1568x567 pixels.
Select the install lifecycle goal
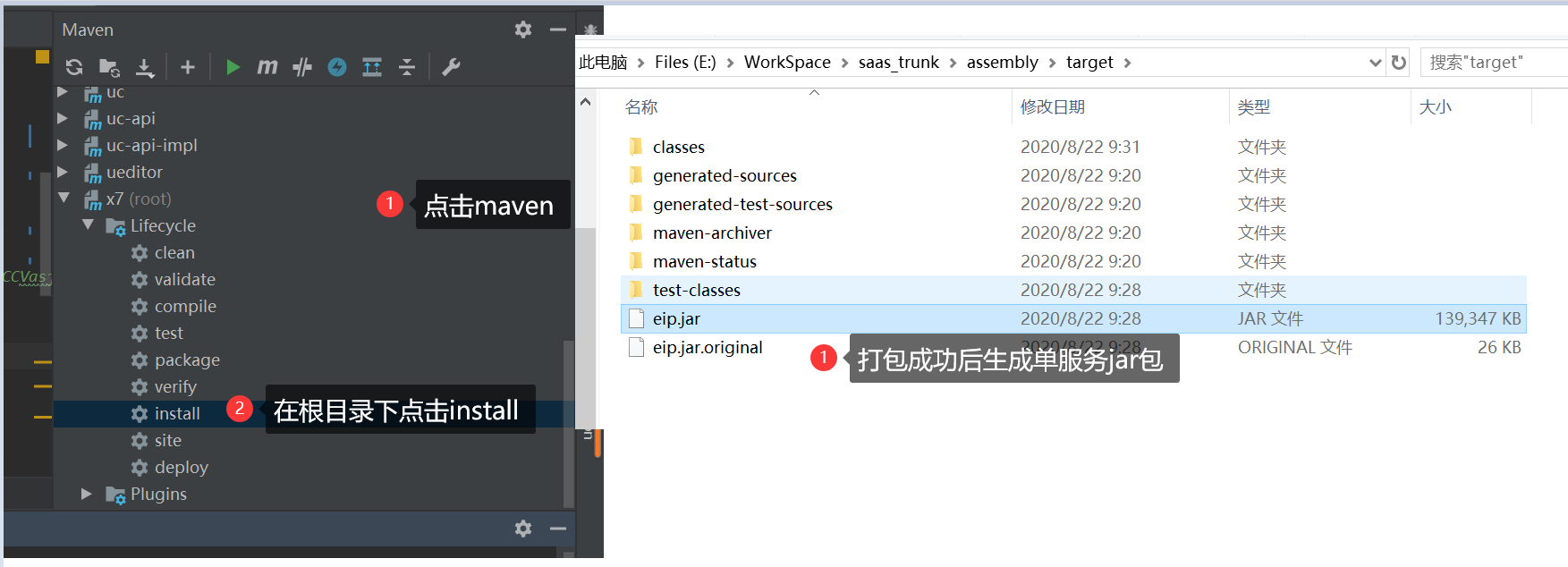coord(177,413)
